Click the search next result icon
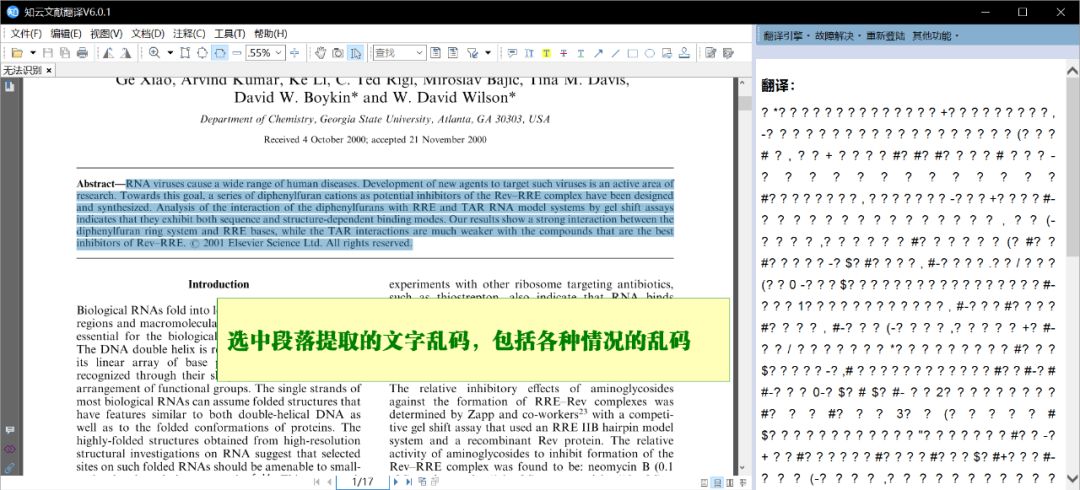Screen dimensions: 1080x490 click(453, 52)
